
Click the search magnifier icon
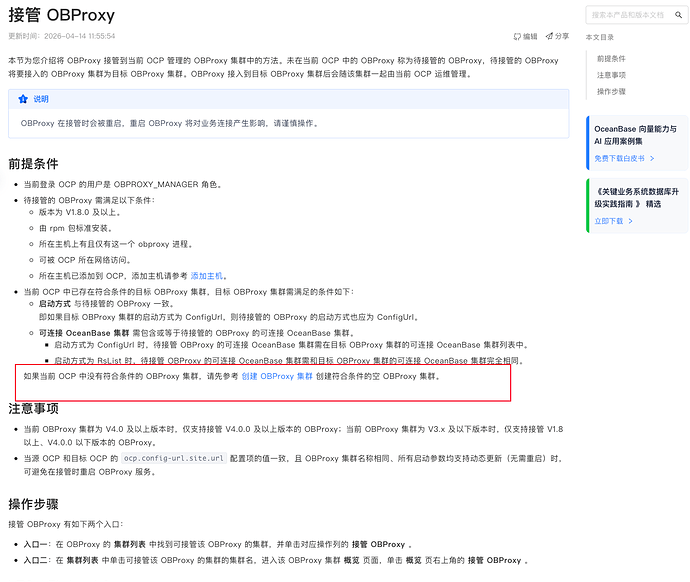pyautogui.click(x=679, y=15)
